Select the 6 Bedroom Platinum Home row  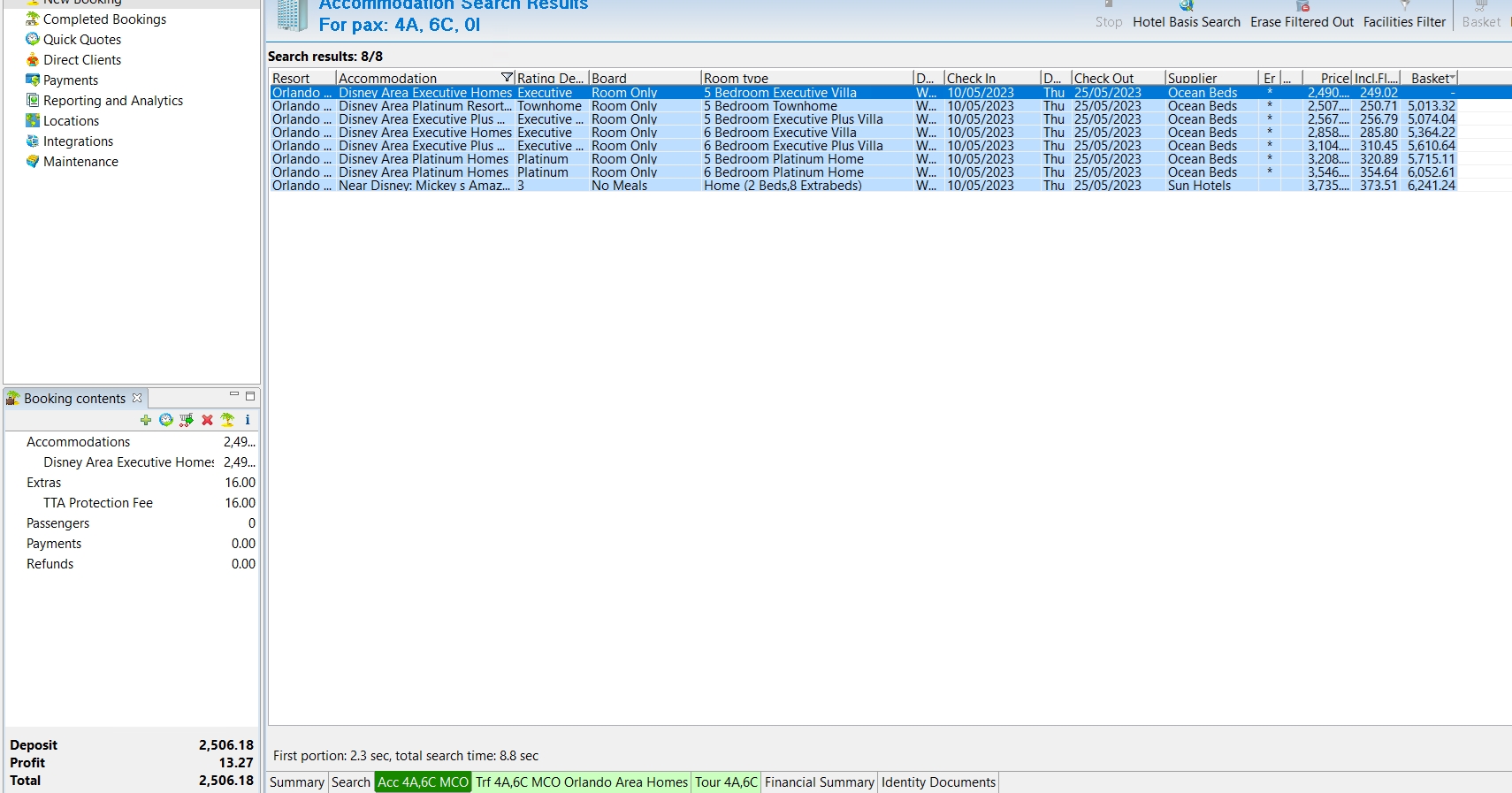tap(863, 172)
